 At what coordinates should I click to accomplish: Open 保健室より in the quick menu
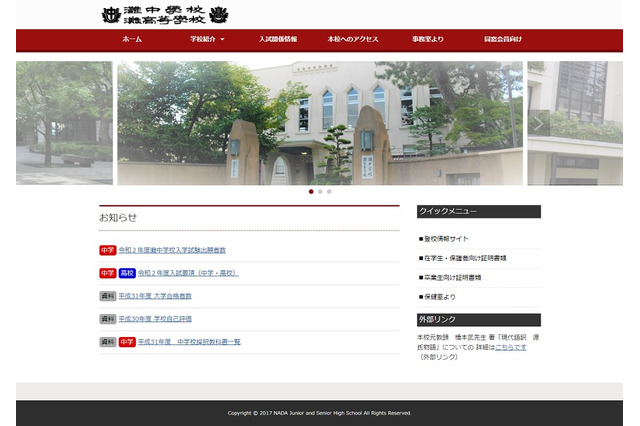(438, 297)
